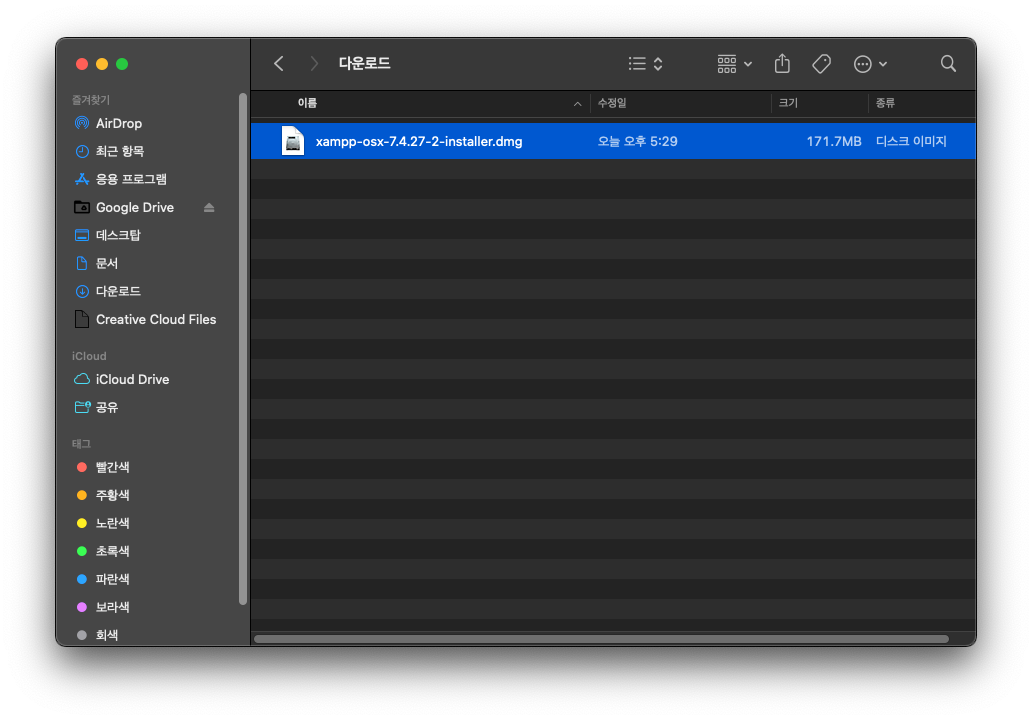Select the orange 주황색 tag dot

[x=82, y=495]
